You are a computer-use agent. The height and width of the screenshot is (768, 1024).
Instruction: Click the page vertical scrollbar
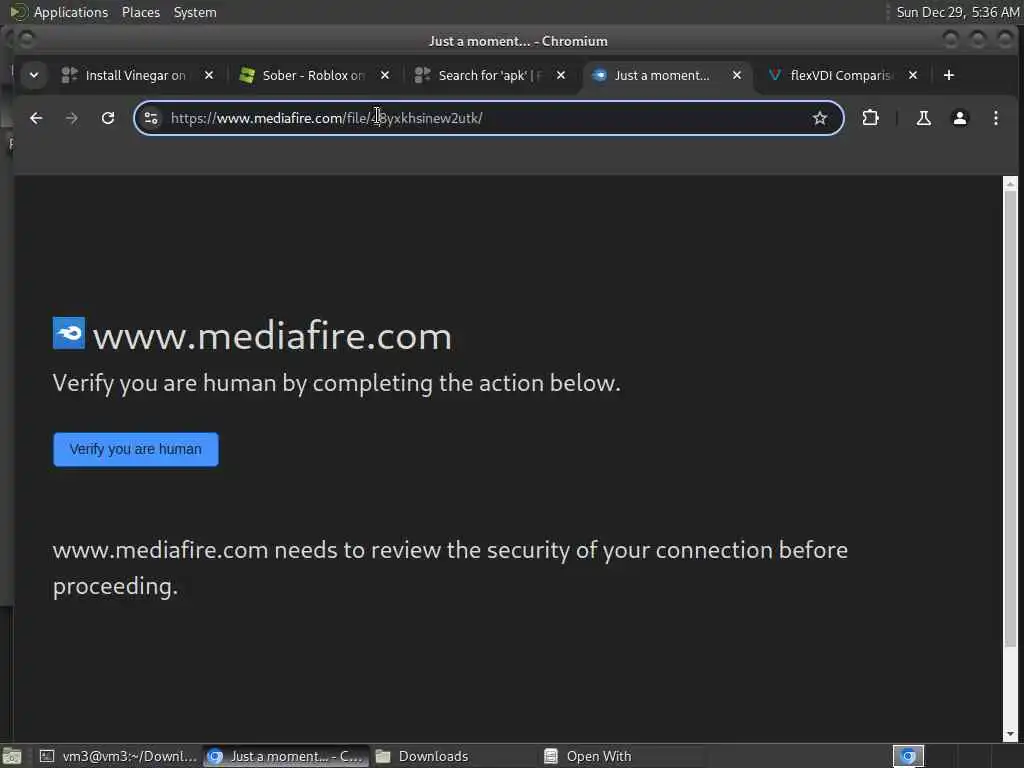click(1010, 418)
